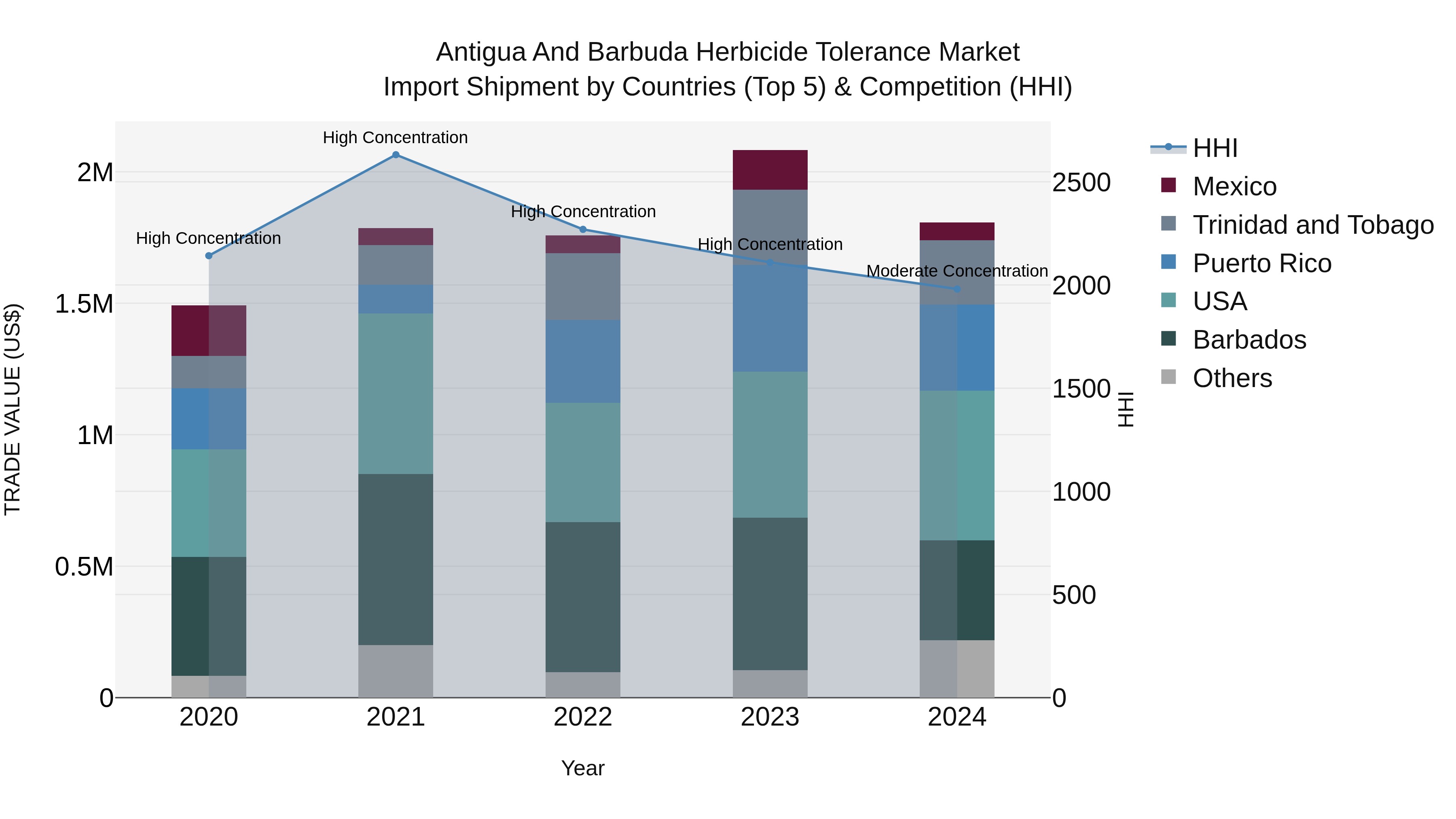Select the 2021 HHI data point
This screenshot has width=1456, height=819.
click(396, 155)
